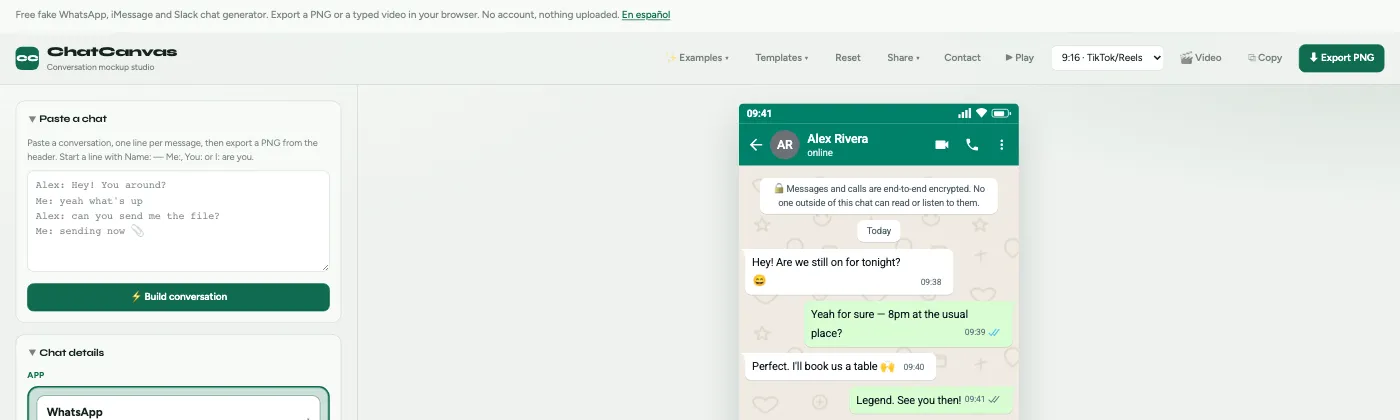Open the three-dot chat menu
Viewport: 1400px width, 420px height.
(1002, 145)
